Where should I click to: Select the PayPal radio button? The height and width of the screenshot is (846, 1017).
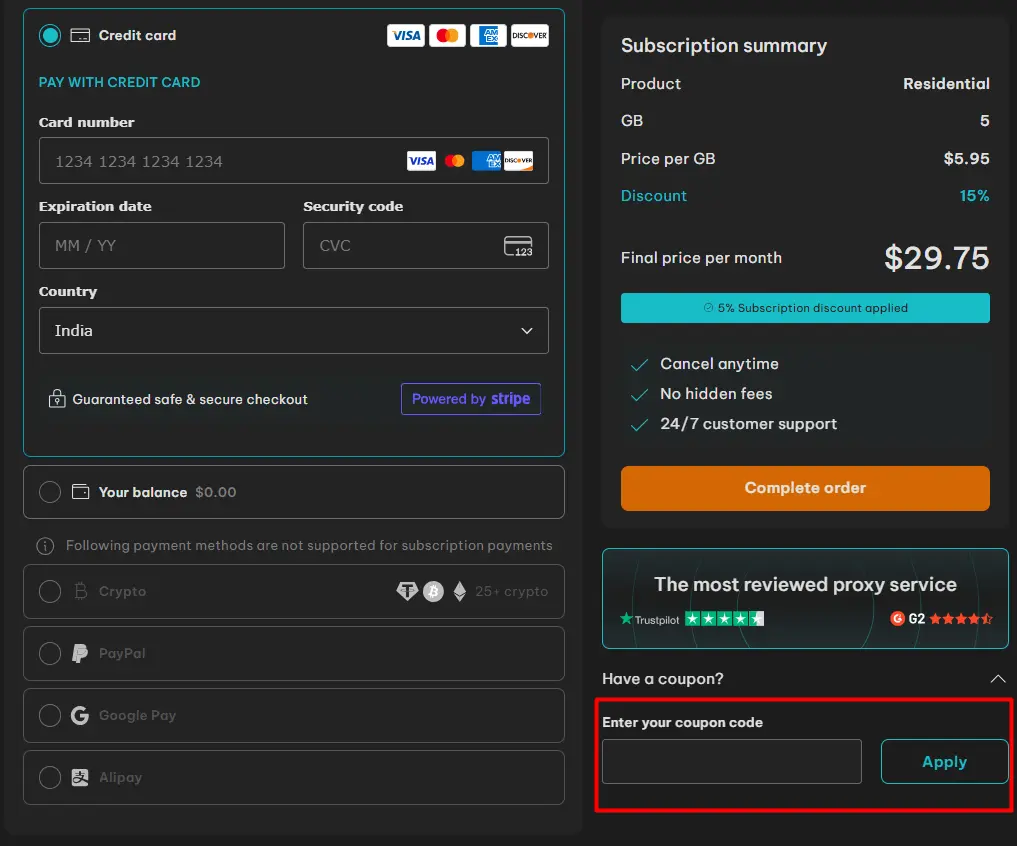50,654
